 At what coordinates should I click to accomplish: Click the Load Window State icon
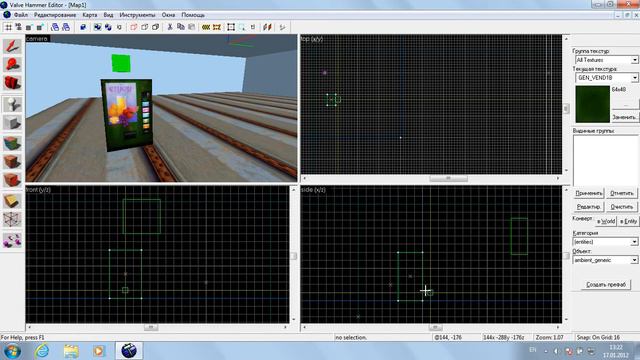click(x=55, y=27)
